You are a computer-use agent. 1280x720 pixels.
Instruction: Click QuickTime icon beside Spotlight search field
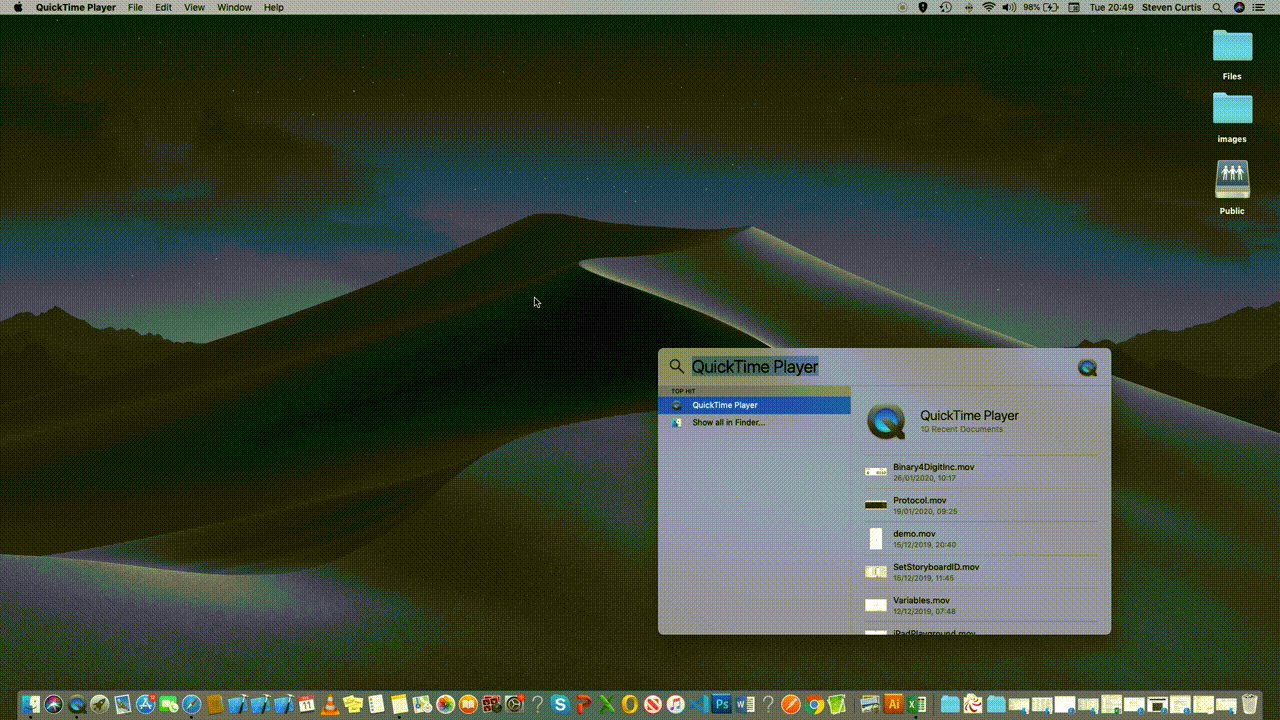click(1087, 368)
